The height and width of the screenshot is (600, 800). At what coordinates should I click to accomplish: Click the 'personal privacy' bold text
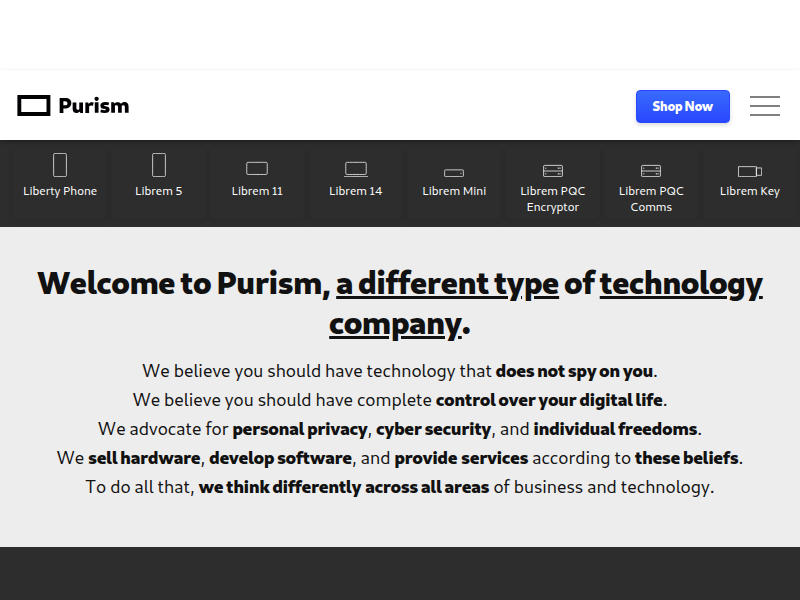click(300, 430)
